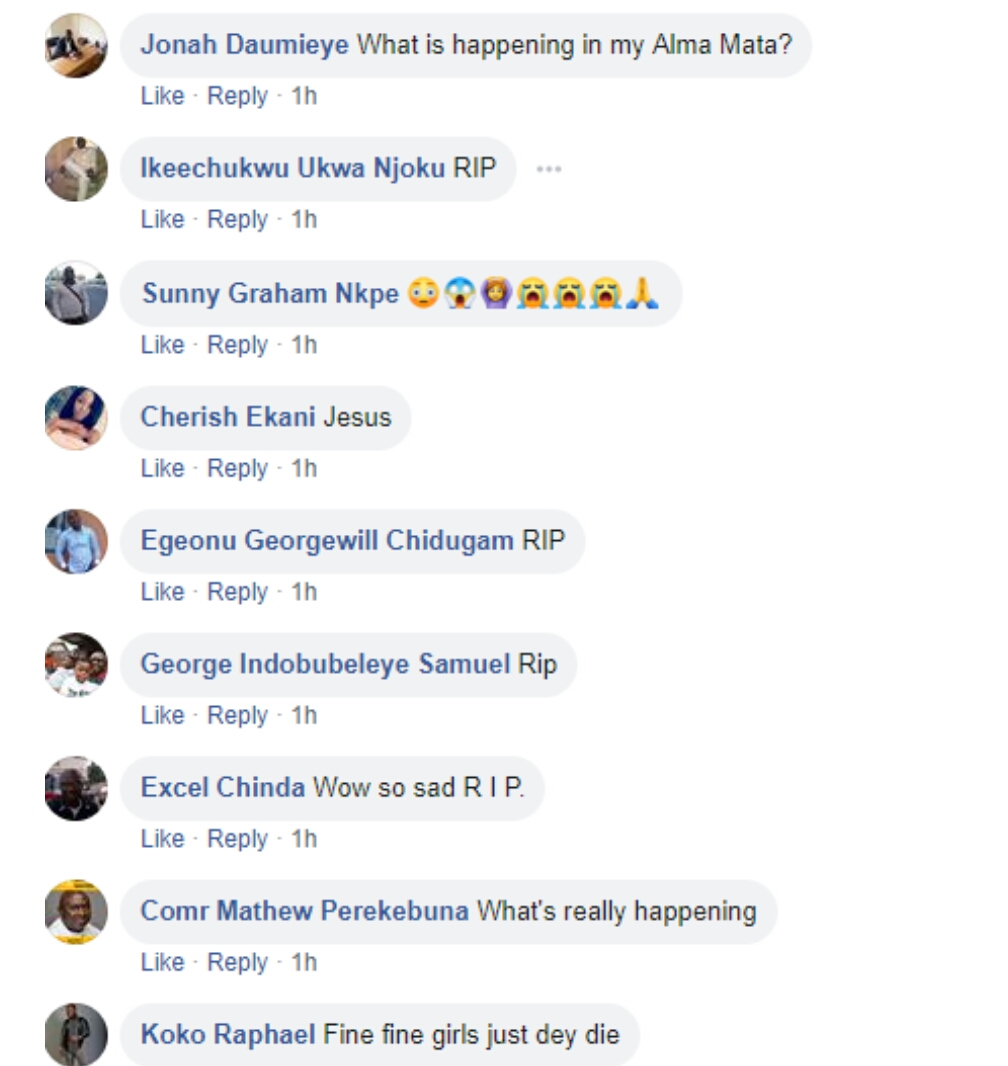This screenshot has width=1008, height=1066.
Task: Click Egeonu Georgewill Chidugam's avatar
Action: point(76,541)
